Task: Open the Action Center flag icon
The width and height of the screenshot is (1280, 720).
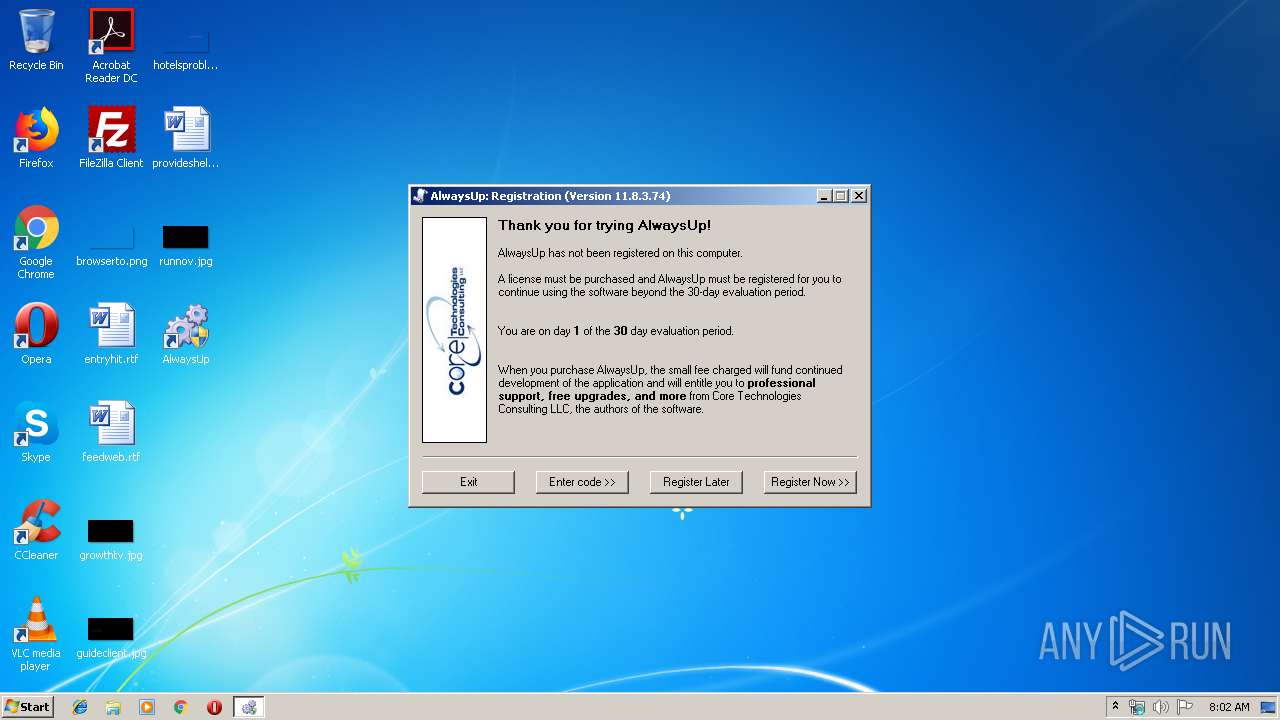Action: click(1185, 707)
